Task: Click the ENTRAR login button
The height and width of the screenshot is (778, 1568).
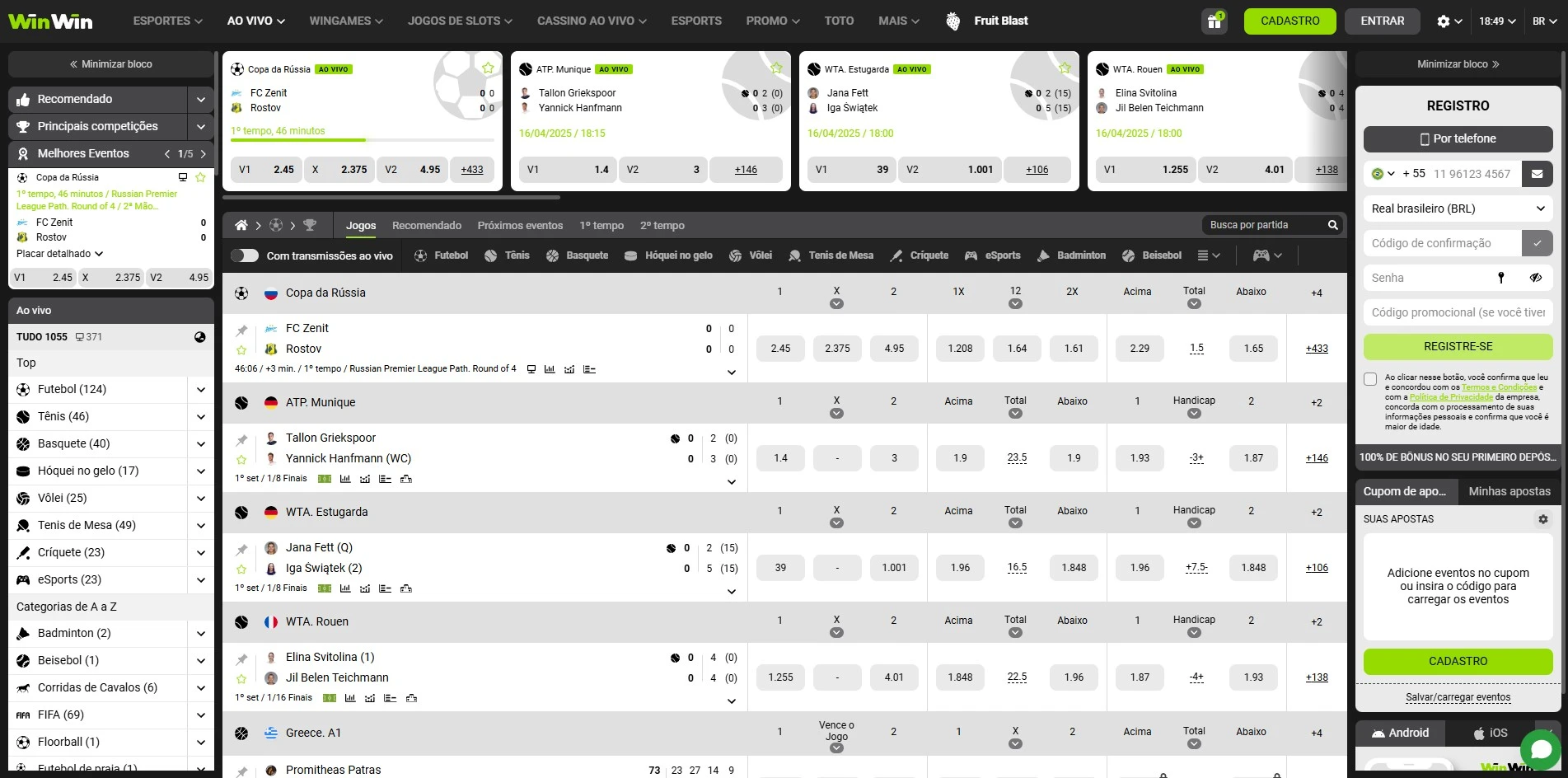Action: tap(1382, 21)
